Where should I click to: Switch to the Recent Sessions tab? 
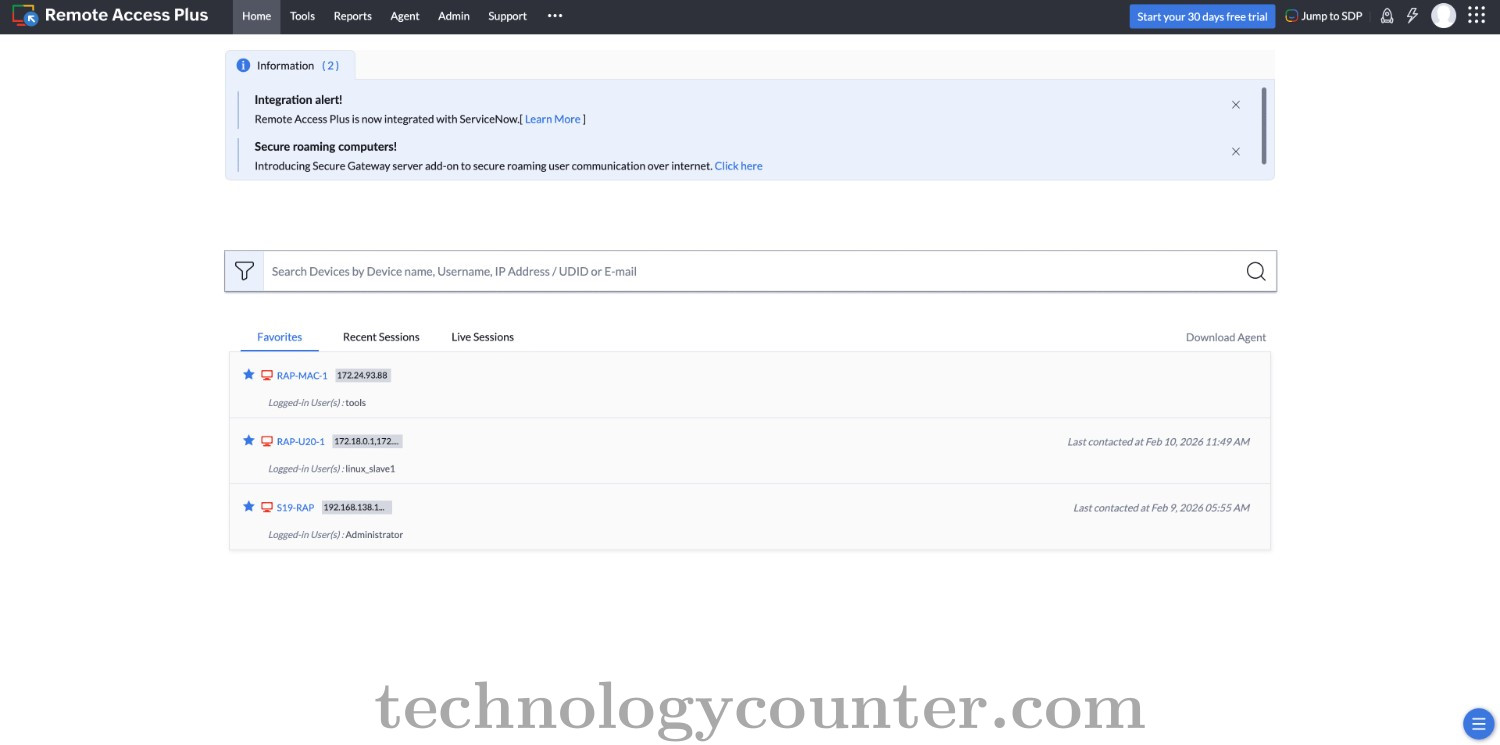coord(381,337)
